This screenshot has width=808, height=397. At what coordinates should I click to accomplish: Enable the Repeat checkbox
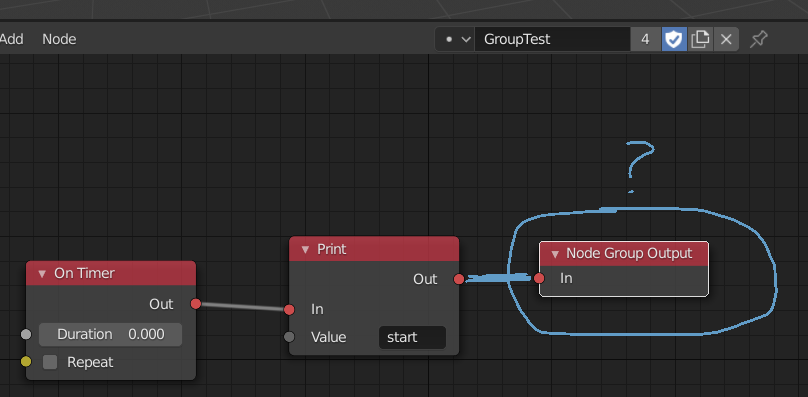[x=50, y=362]
